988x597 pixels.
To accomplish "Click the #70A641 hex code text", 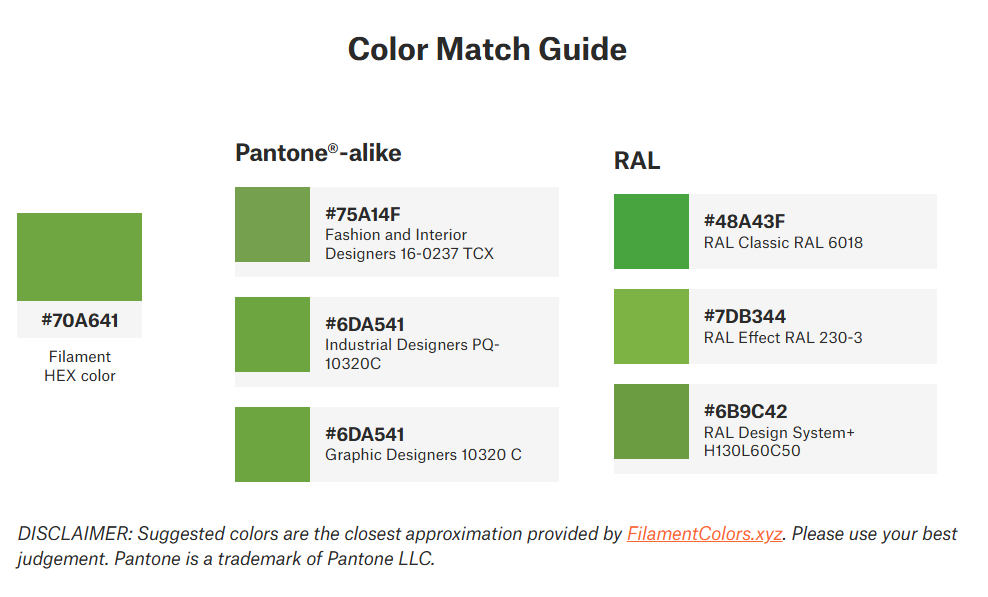I will tap(79, 321).
